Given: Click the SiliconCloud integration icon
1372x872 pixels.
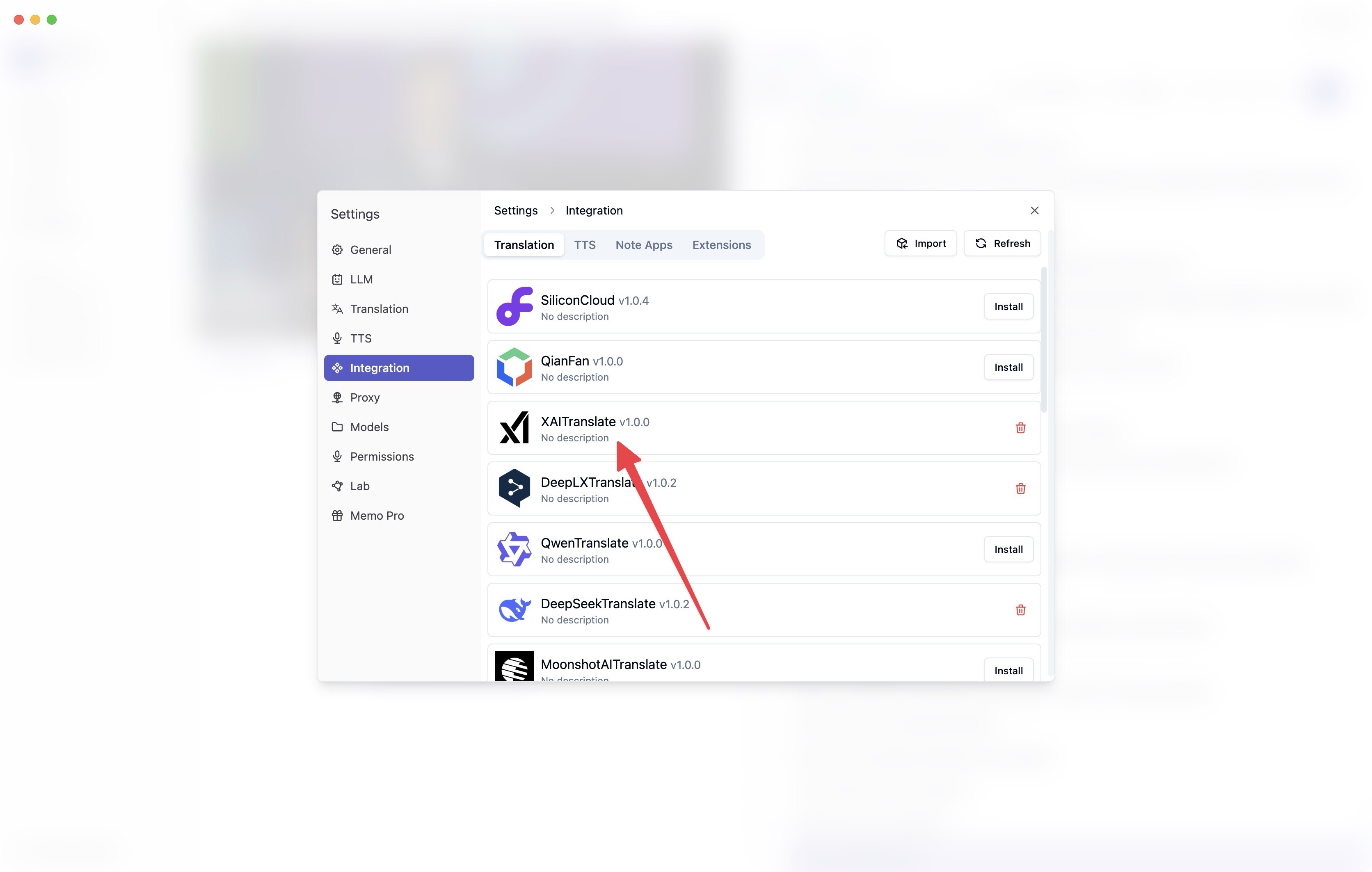Looking at the screenshot, I should [513, 306].
